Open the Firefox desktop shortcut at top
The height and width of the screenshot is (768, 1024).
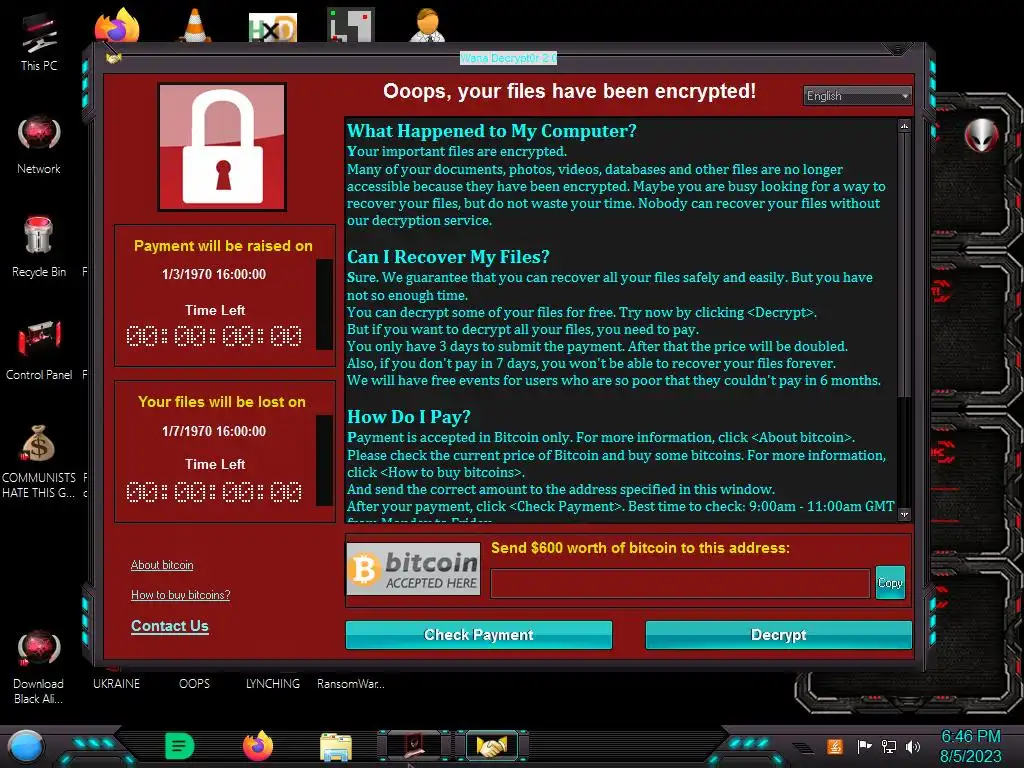[x=117, y=25]
